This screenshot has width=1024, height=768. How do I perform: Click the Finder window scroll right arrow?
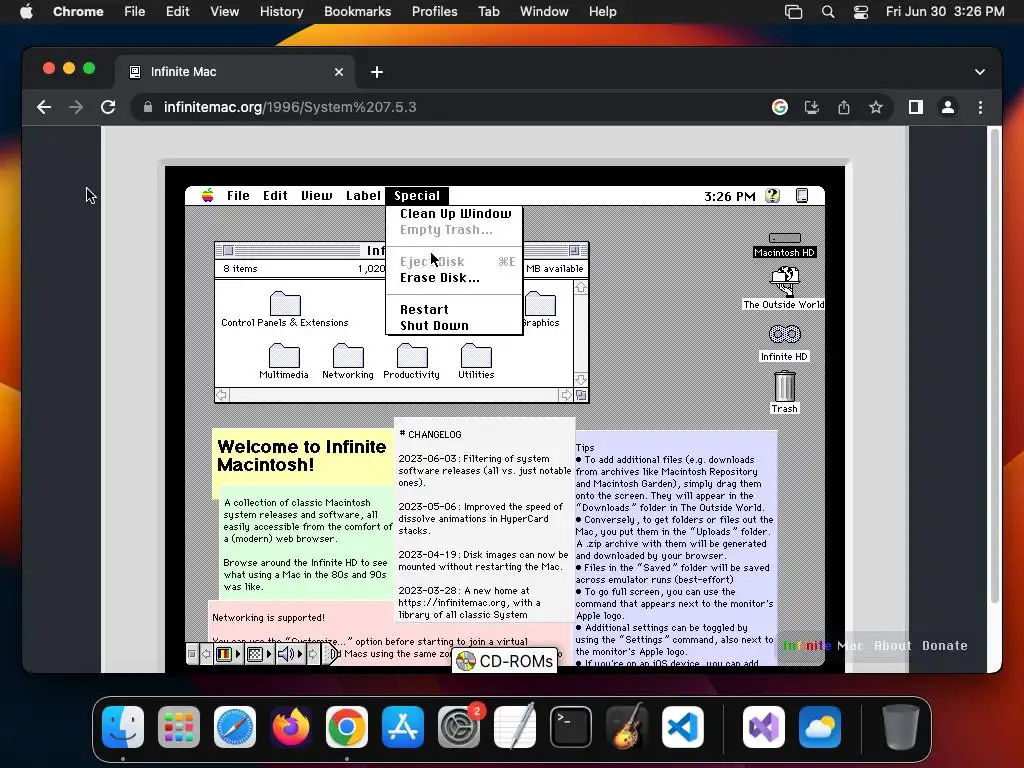click(566, 395)
